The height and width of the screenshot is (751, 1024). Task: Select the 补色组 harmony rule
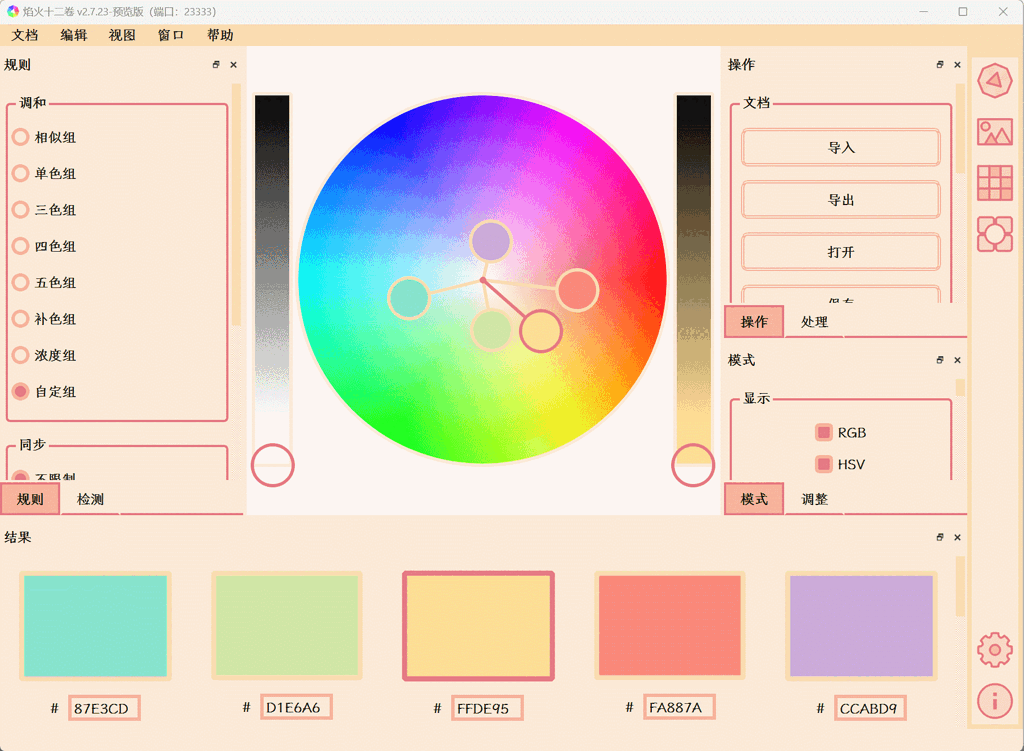pyautogui.click(x=22, y=319)
